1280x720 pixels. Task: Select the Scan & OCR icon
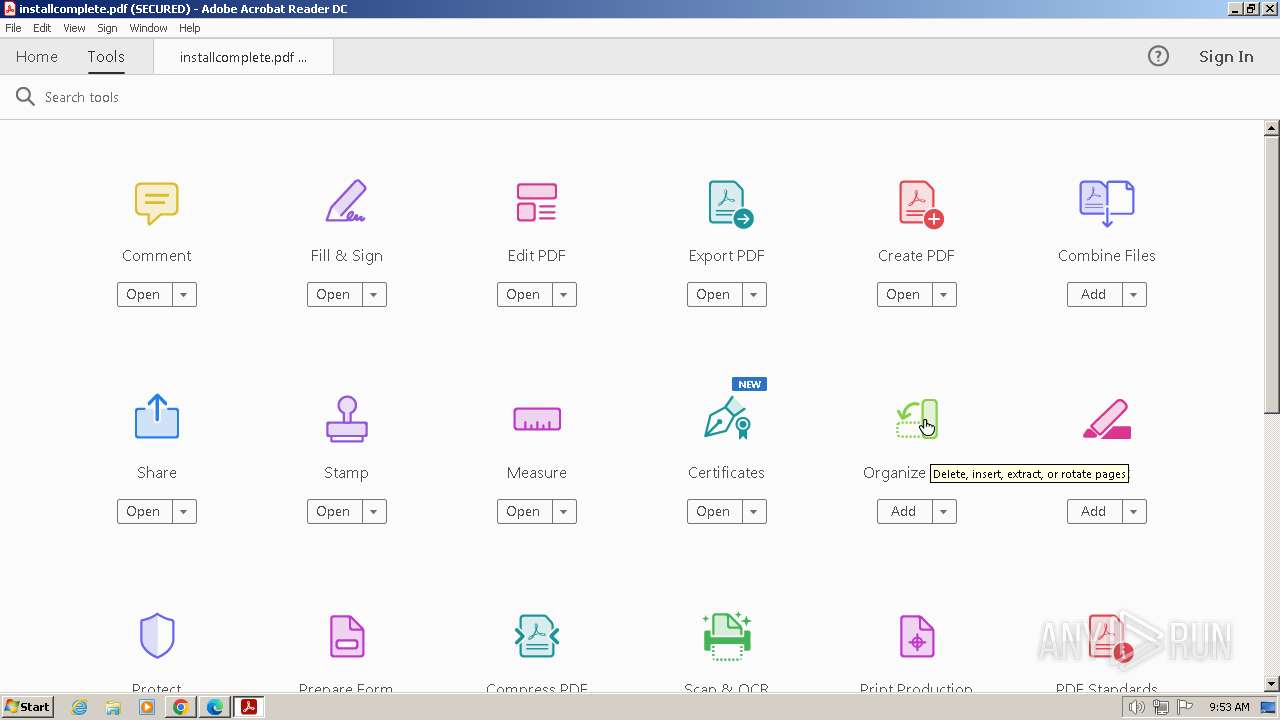click(x=727, y=636)
